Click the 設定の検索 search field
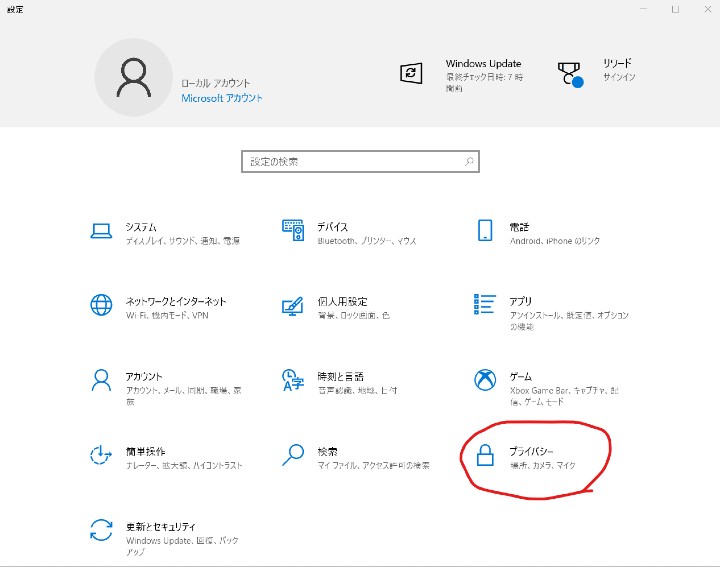The width and height of the screenshot is (720, 567). point(360,162)
